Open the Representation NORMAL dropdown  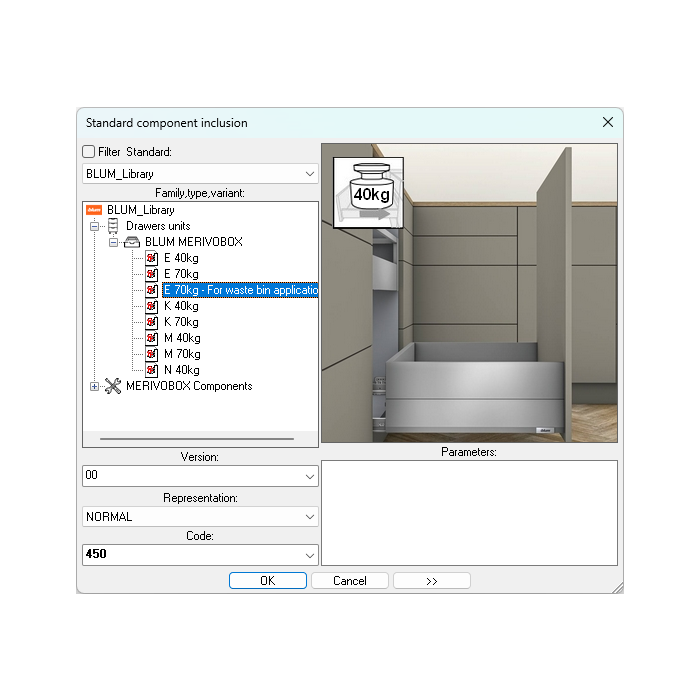(x=200, y=517)
